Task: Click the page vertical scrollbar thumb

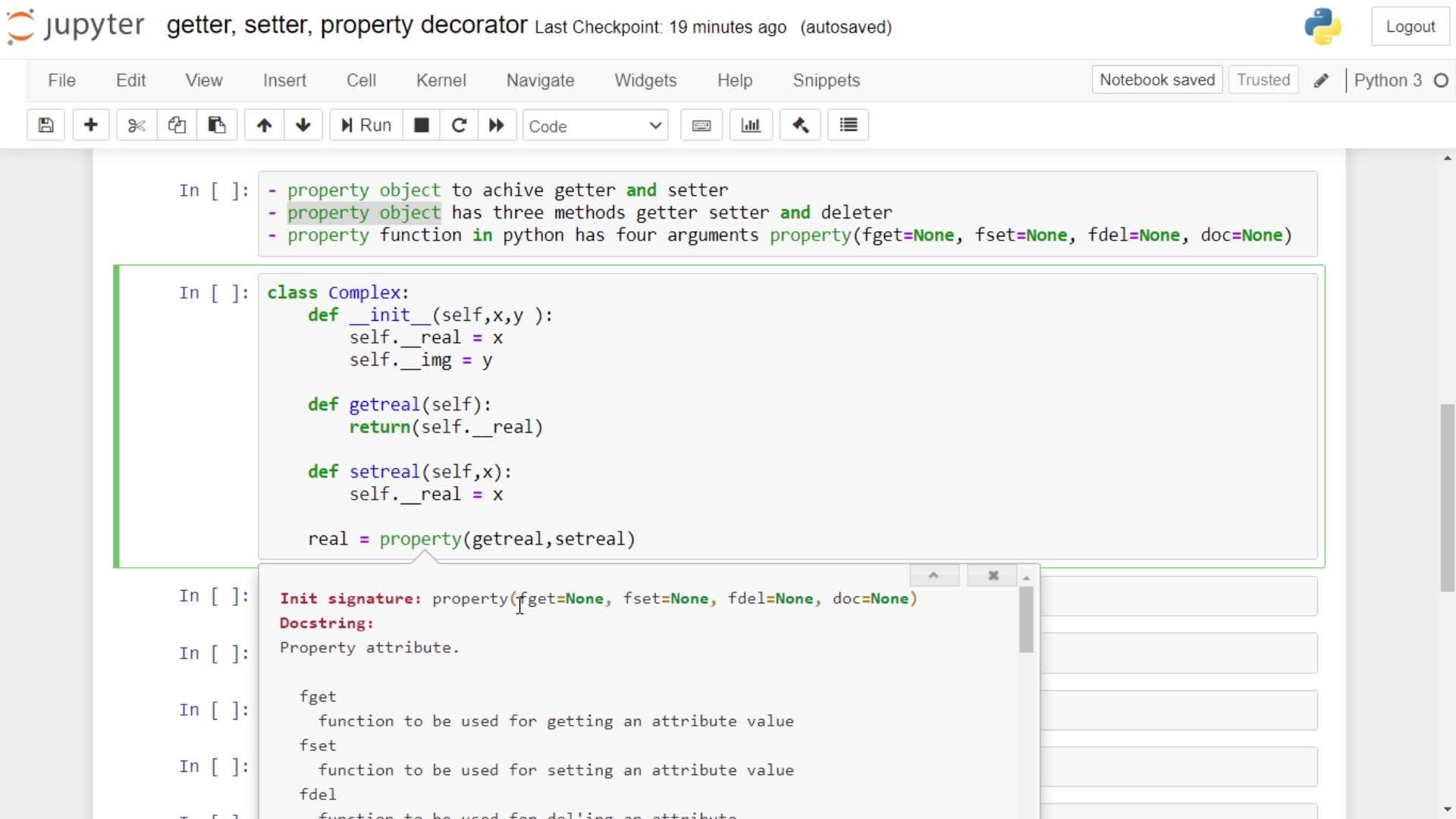Action: (1447, 498)
